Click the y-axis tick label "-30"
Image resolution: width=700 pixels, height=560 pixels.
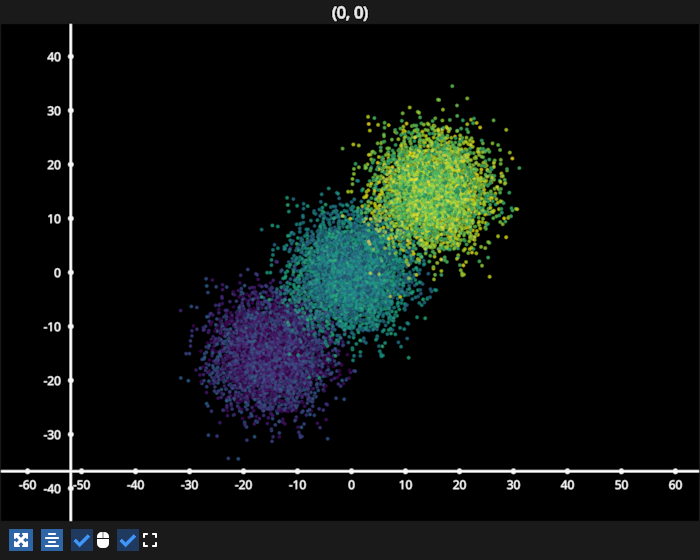coord(52,435)
